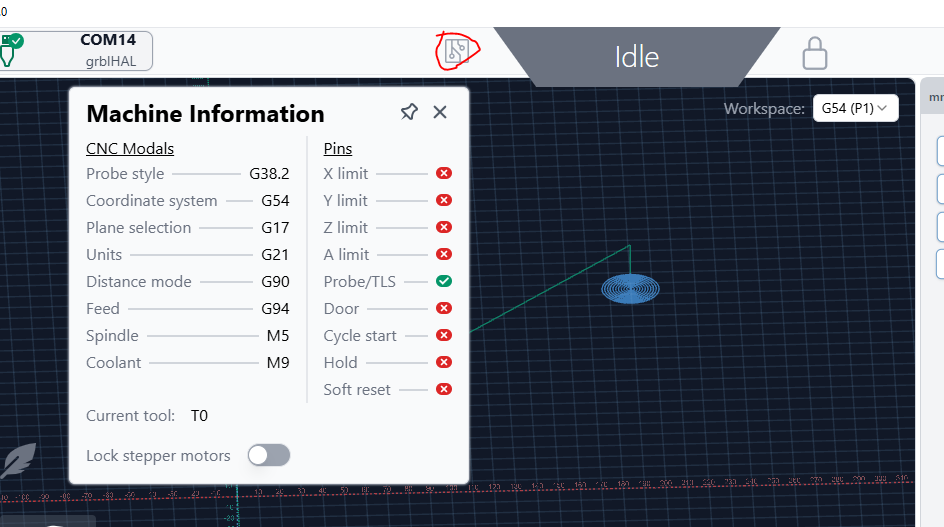
Task: Click the Cycle start pin status icon
Action: click(444, 336)
